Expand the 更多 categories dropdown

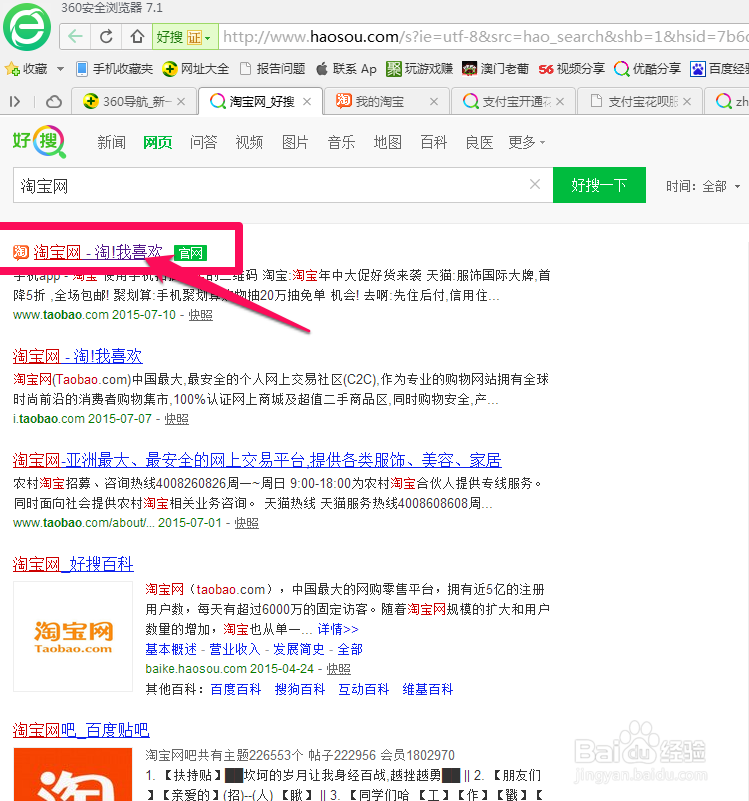tap(526, 142)
